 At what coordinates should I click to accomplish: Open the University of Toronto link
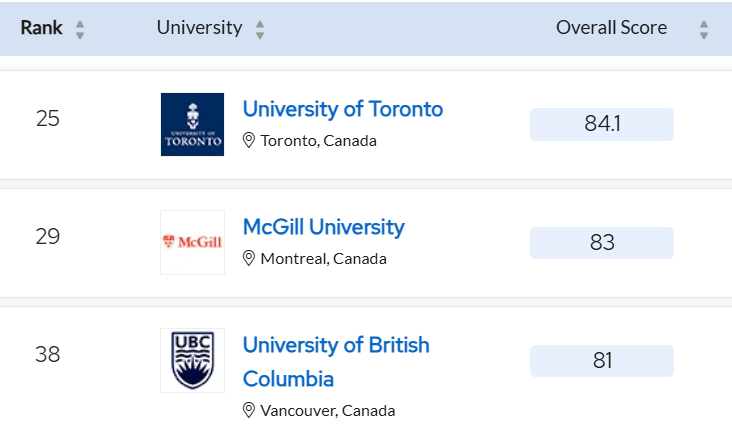point(342,109)
